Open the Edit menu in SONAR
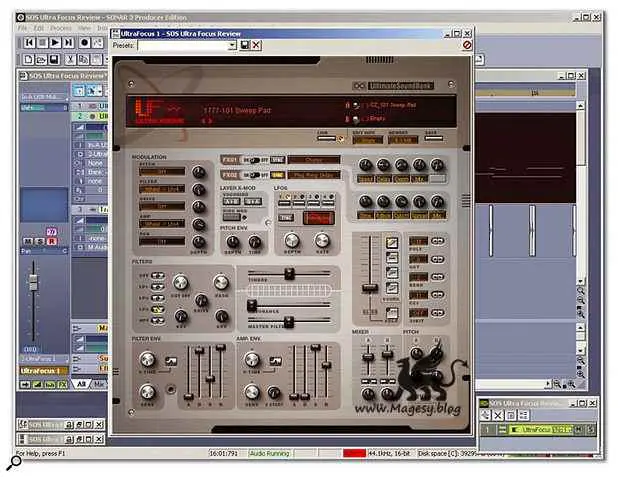This screenshot has height=477, width=620. (x=39, y=28)
